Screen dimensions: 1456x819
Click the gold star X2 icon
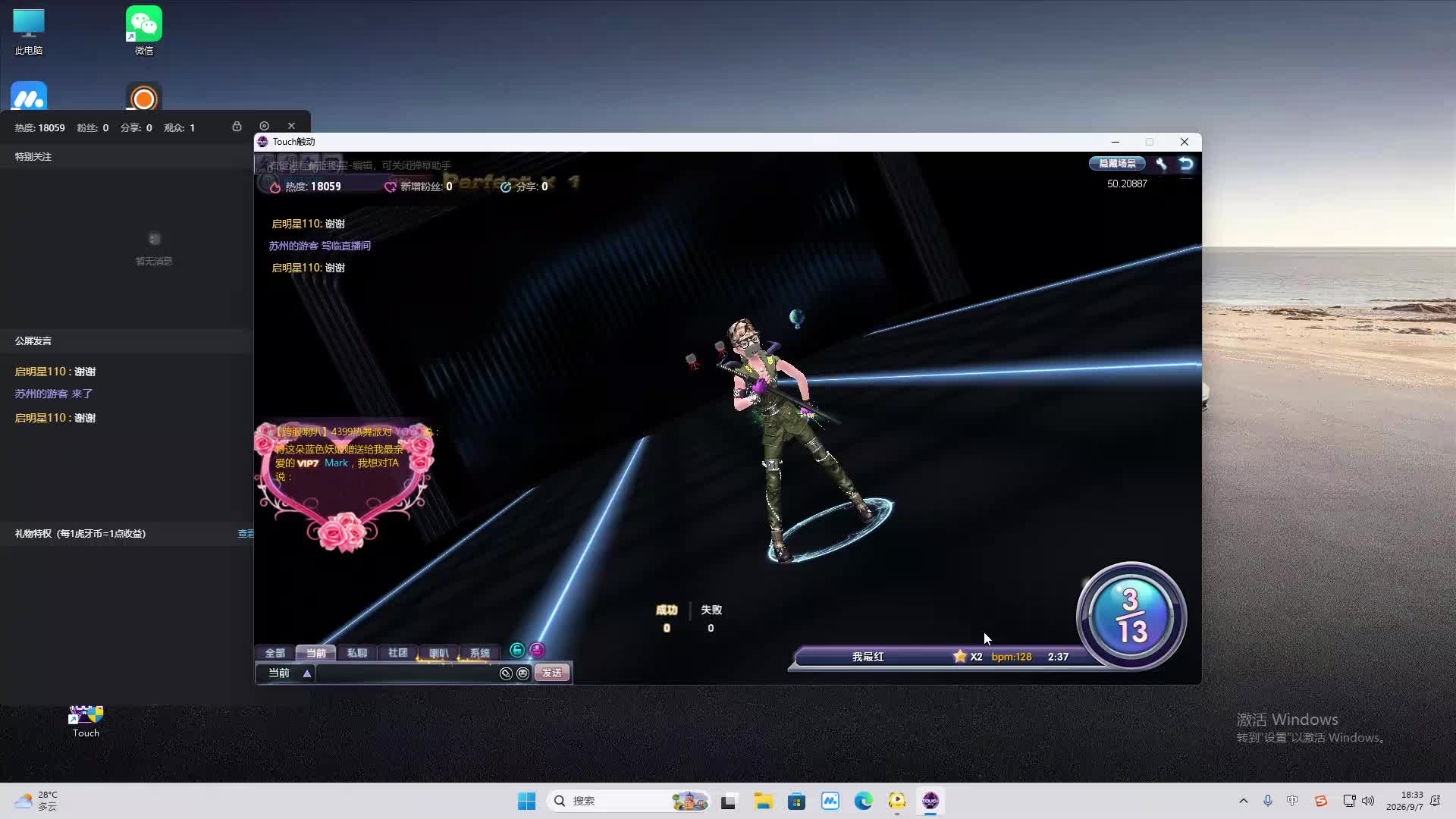point(960,656)
